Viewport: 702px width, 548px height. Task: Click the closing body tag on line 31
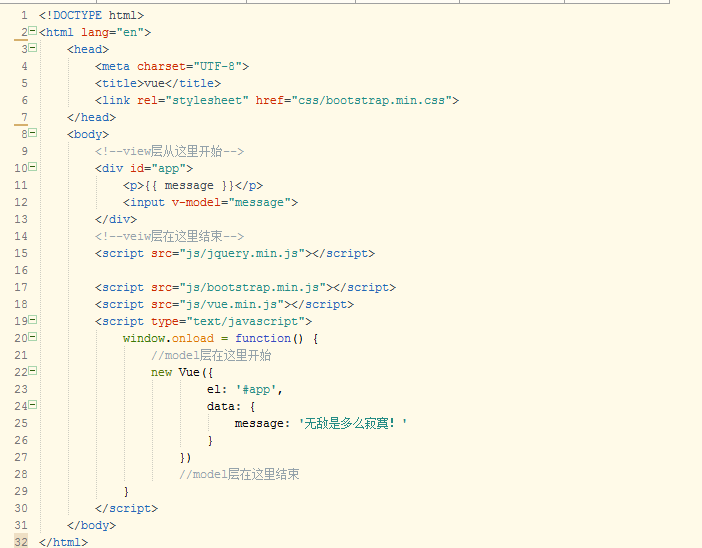pyautogui.click(x=91, y=525)
